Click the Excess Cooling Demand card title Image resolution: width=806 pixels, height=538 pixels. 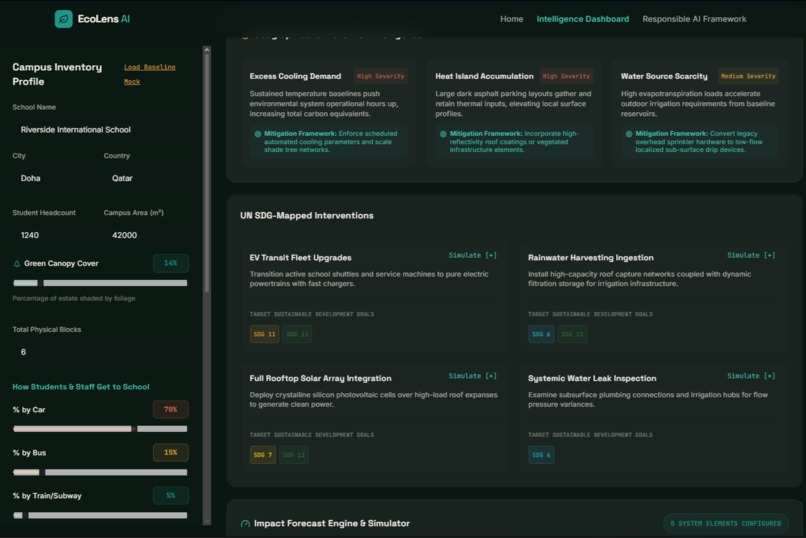click(296, 76)
